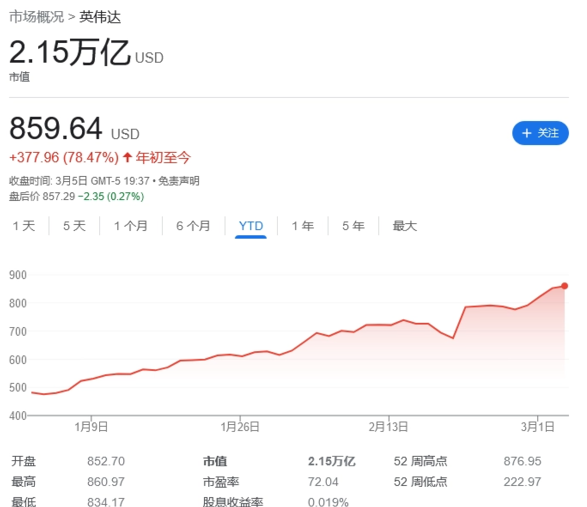587x507 pixels.
Task: Click the after-hours price 857.29
Action: tap(59, 196)
